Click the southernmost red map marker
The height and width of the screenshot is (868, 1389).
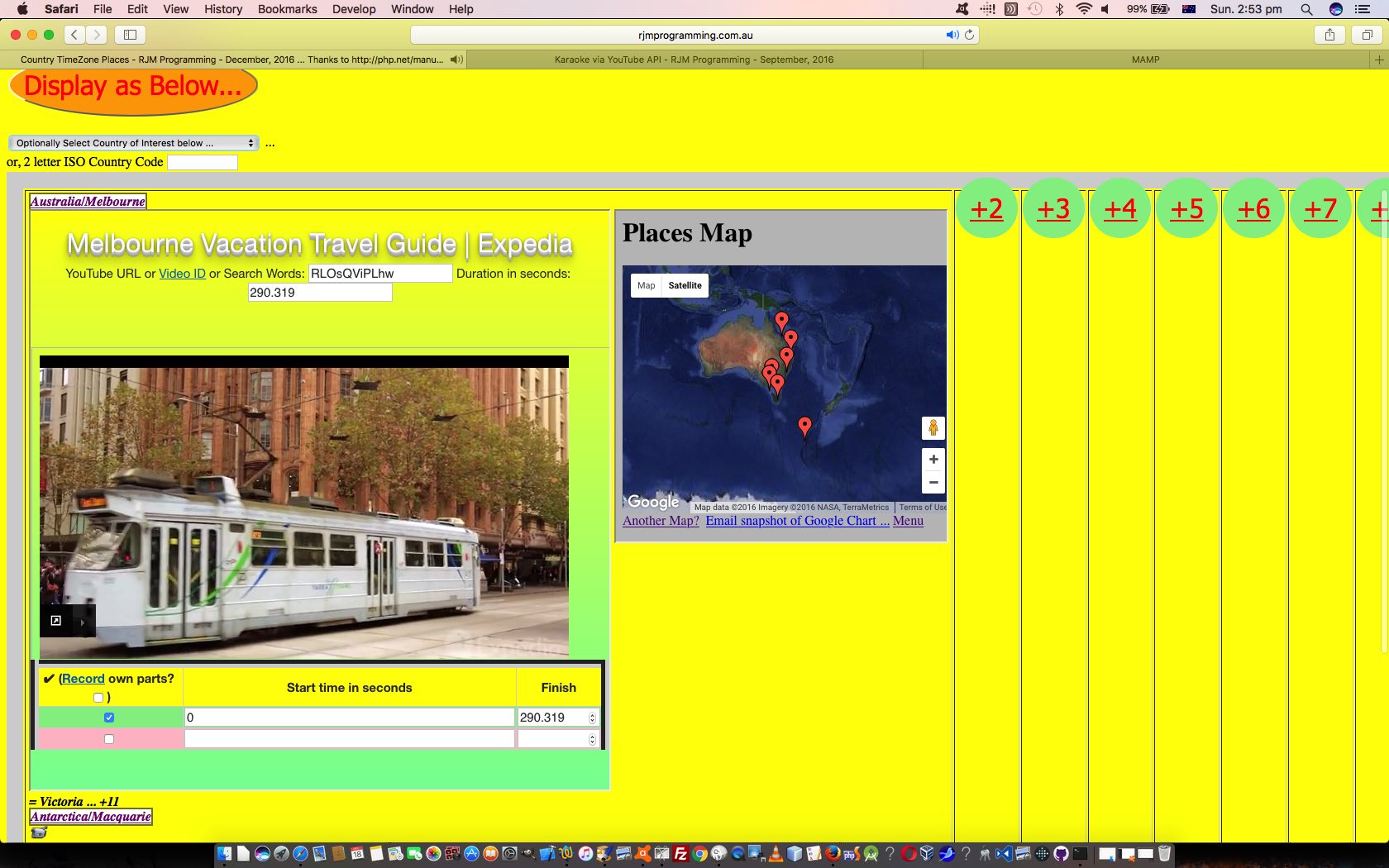click(804, 427)
